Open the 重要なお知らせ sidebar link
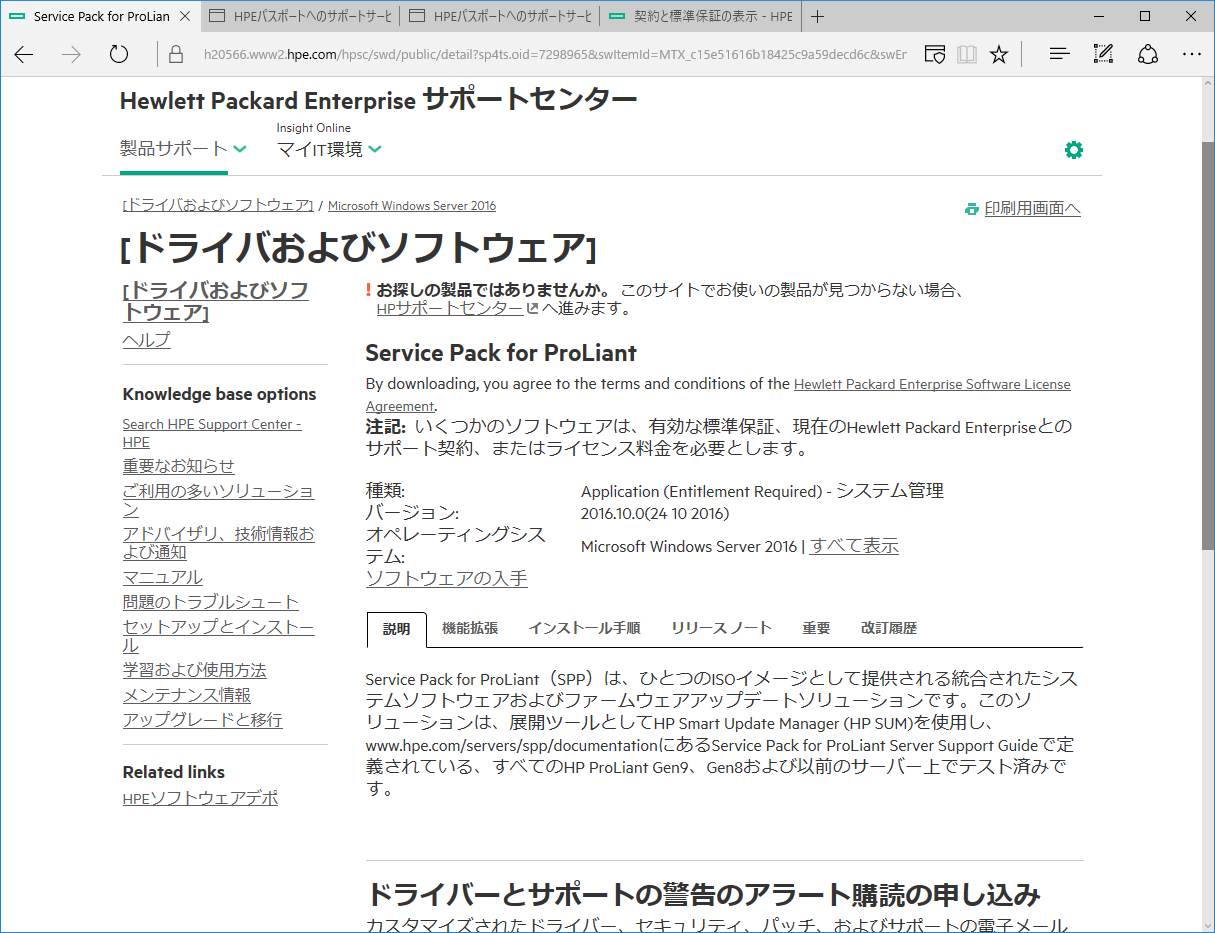 pyautogui.click(x=179, y=466)
